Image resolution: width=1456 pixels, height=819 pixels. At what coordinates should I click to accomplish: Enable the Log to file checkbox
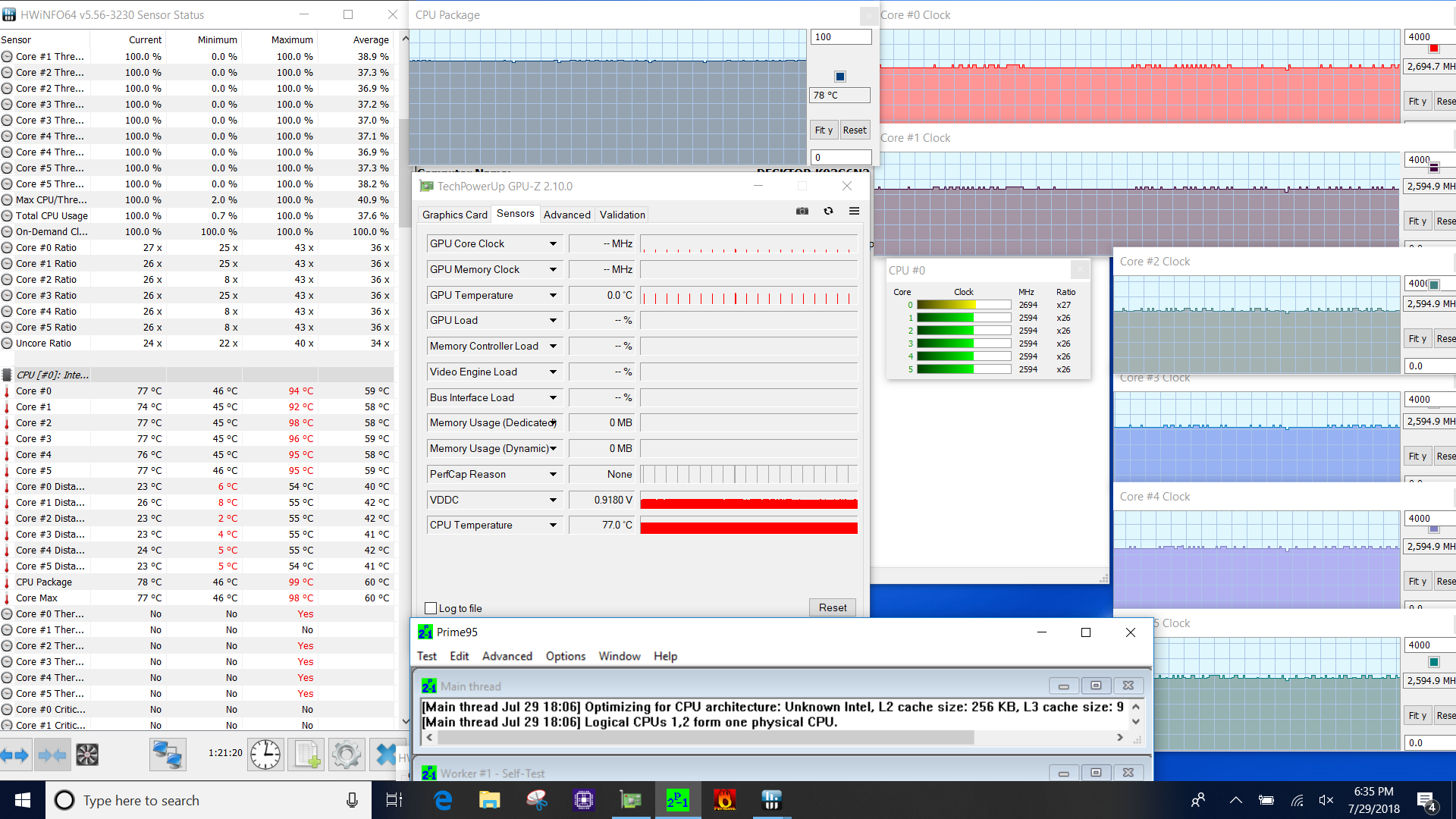(431, 608)
